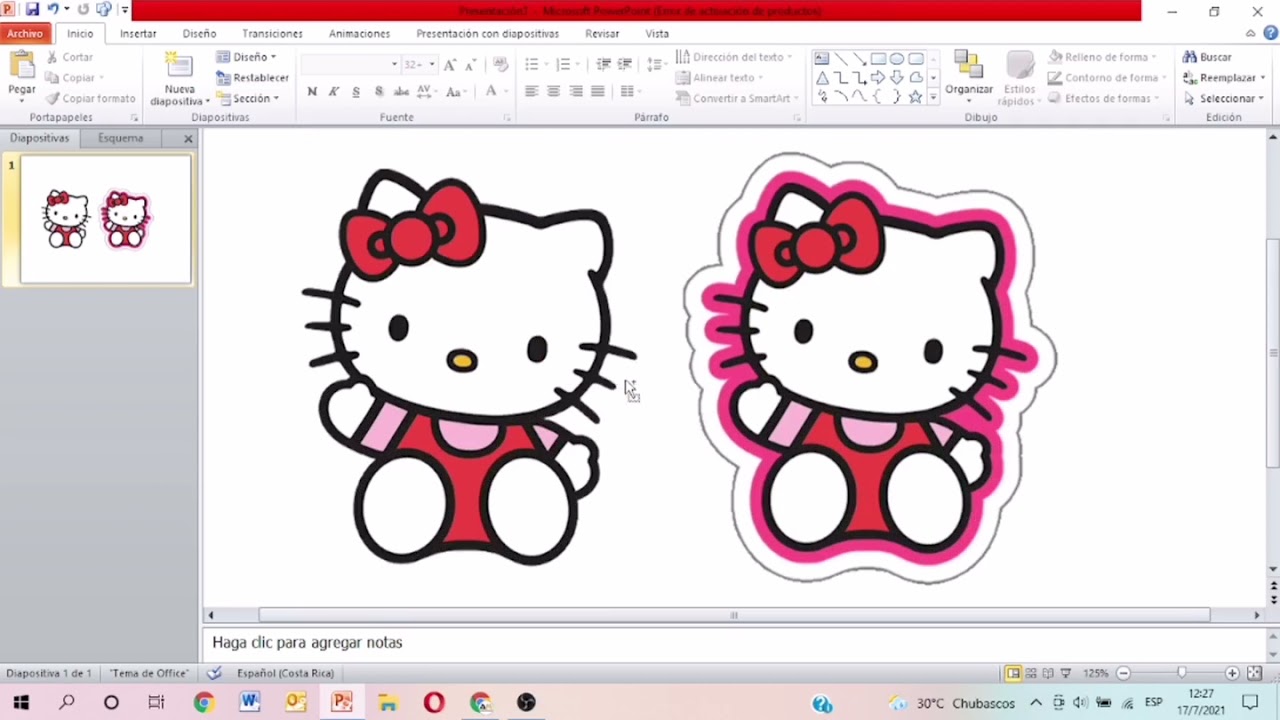Screen dimensions: 1280x720
Task: Expand the shapes gallery More arrow
Action: (933, 98)
